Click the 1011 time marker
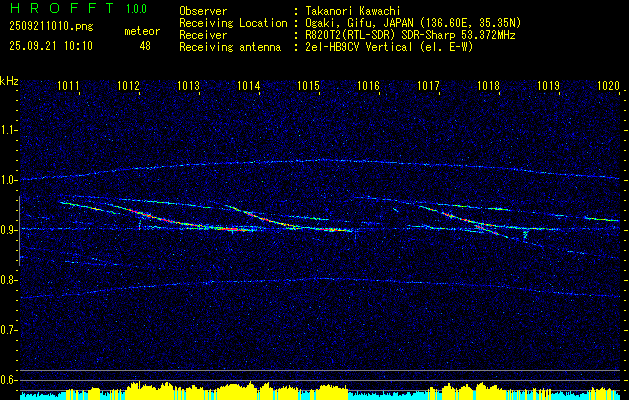Viewport: 629px width, 400px height. tap(69, 87)
